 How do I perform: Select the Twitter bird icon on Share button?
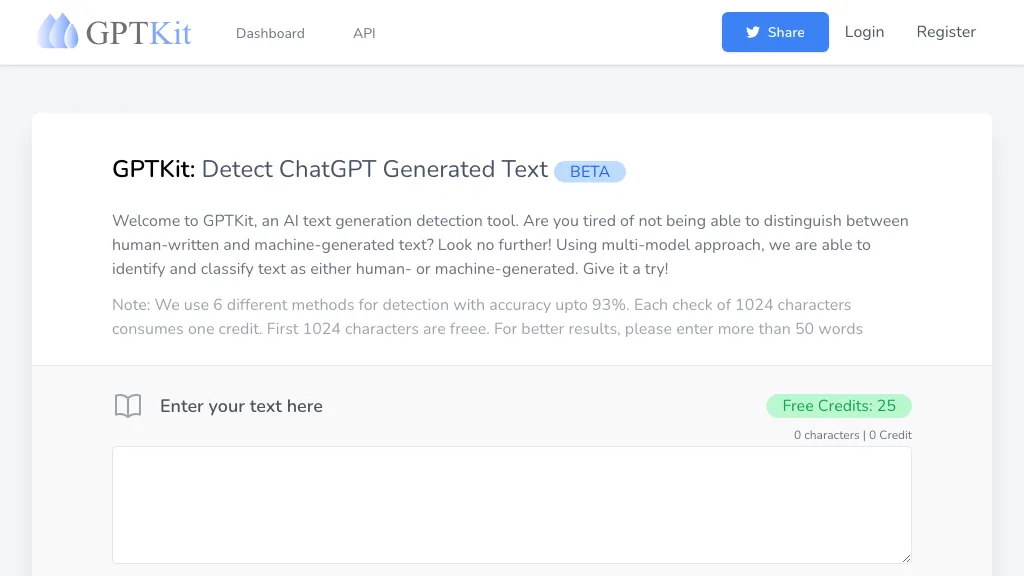click(x=752, y=31)
